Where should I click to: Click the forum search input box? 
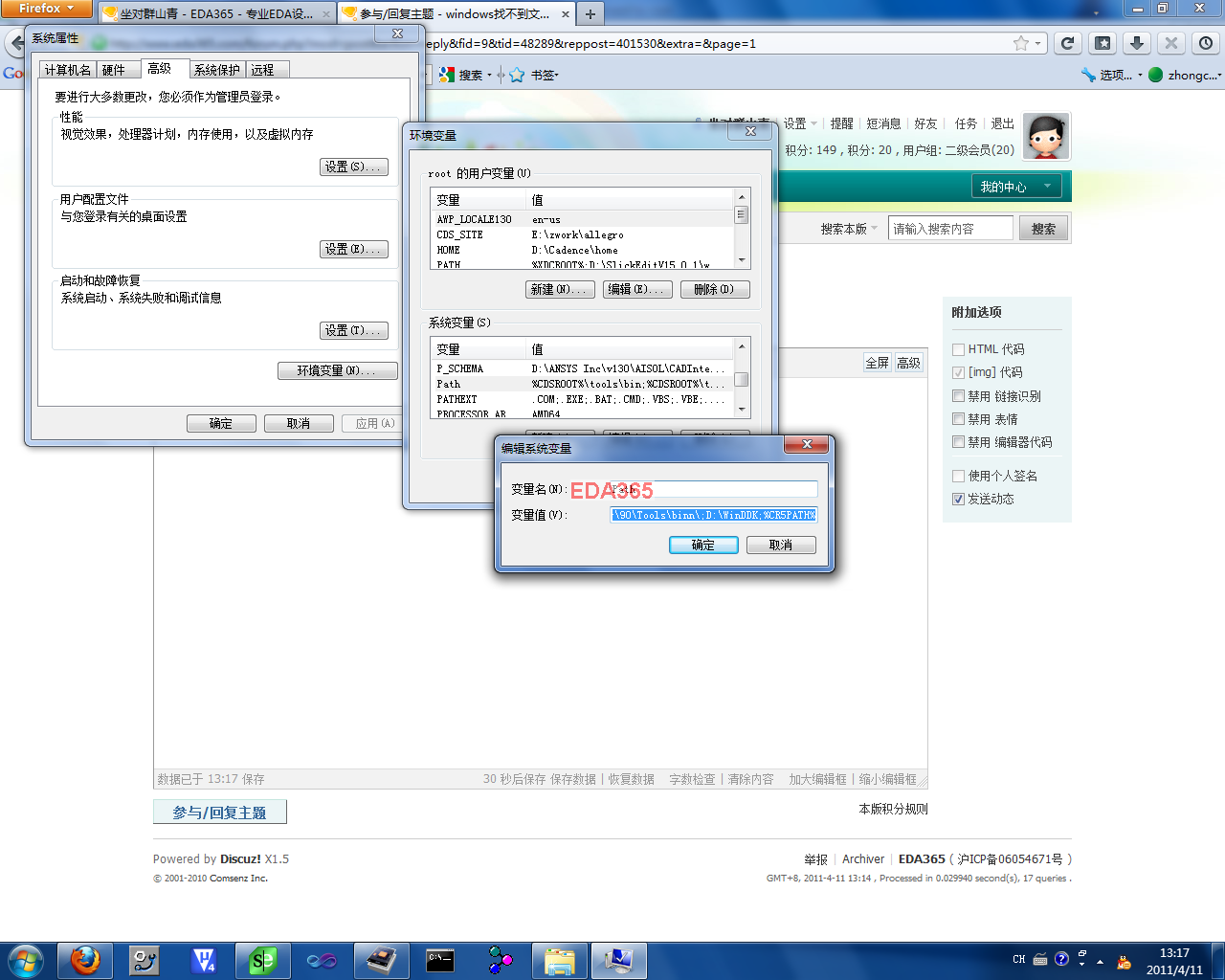[x=950, y=229]
